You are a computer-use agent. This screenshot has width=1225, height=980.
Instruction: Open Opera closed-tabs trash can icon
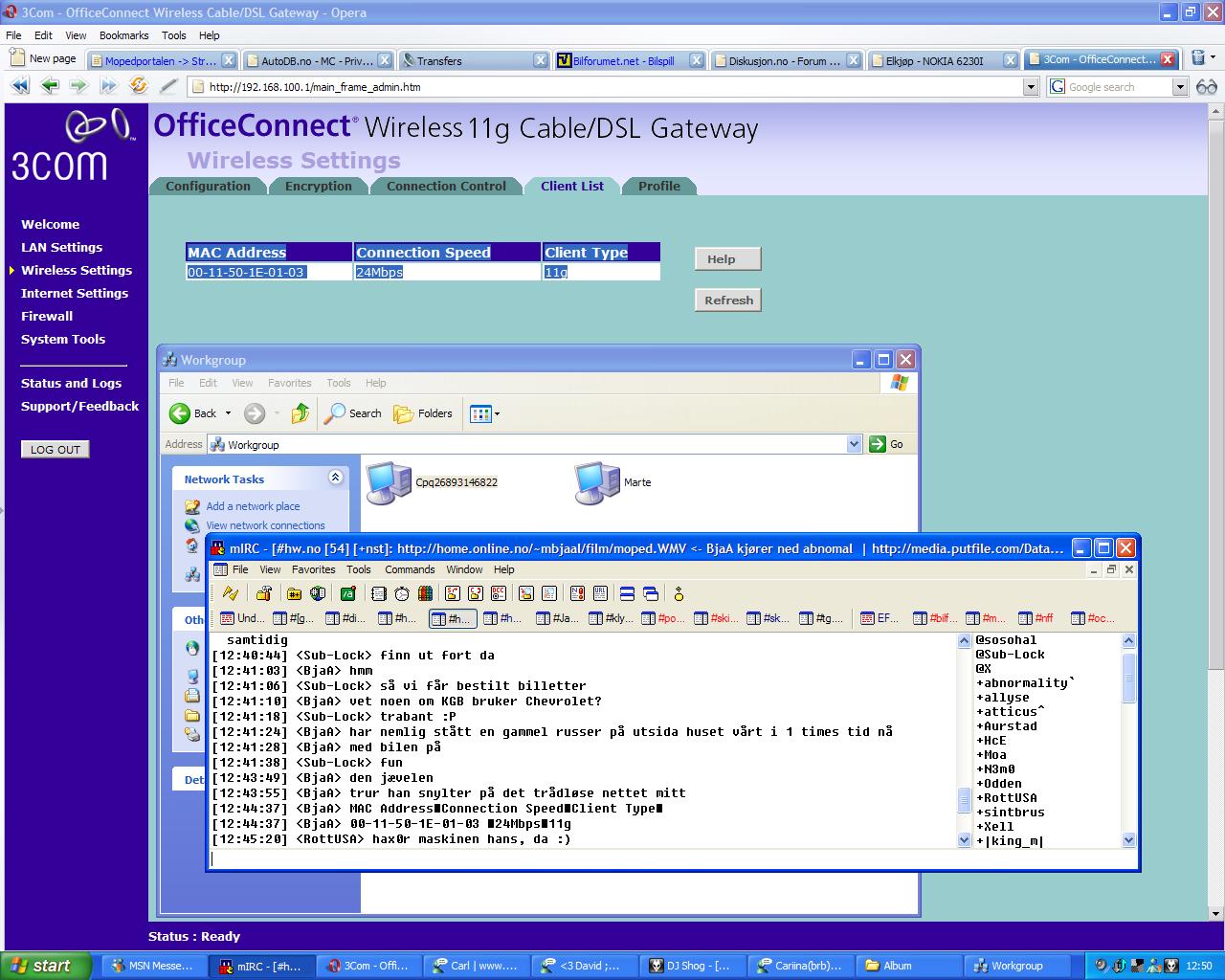tap(1198, 59)
